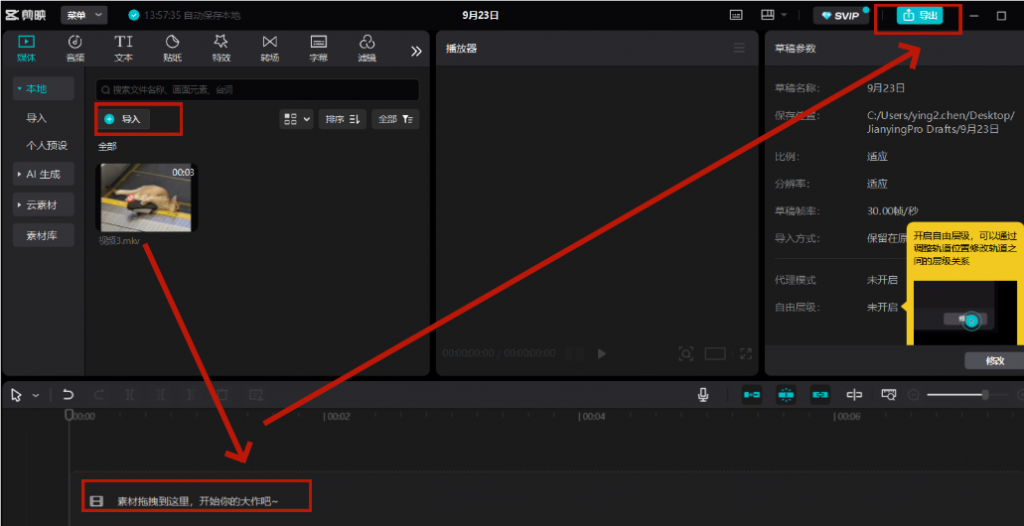Open the keyboard shortcuts icon in title bar
The height and width of the screenshot is (526, 1024).
(x=736, y=16)
